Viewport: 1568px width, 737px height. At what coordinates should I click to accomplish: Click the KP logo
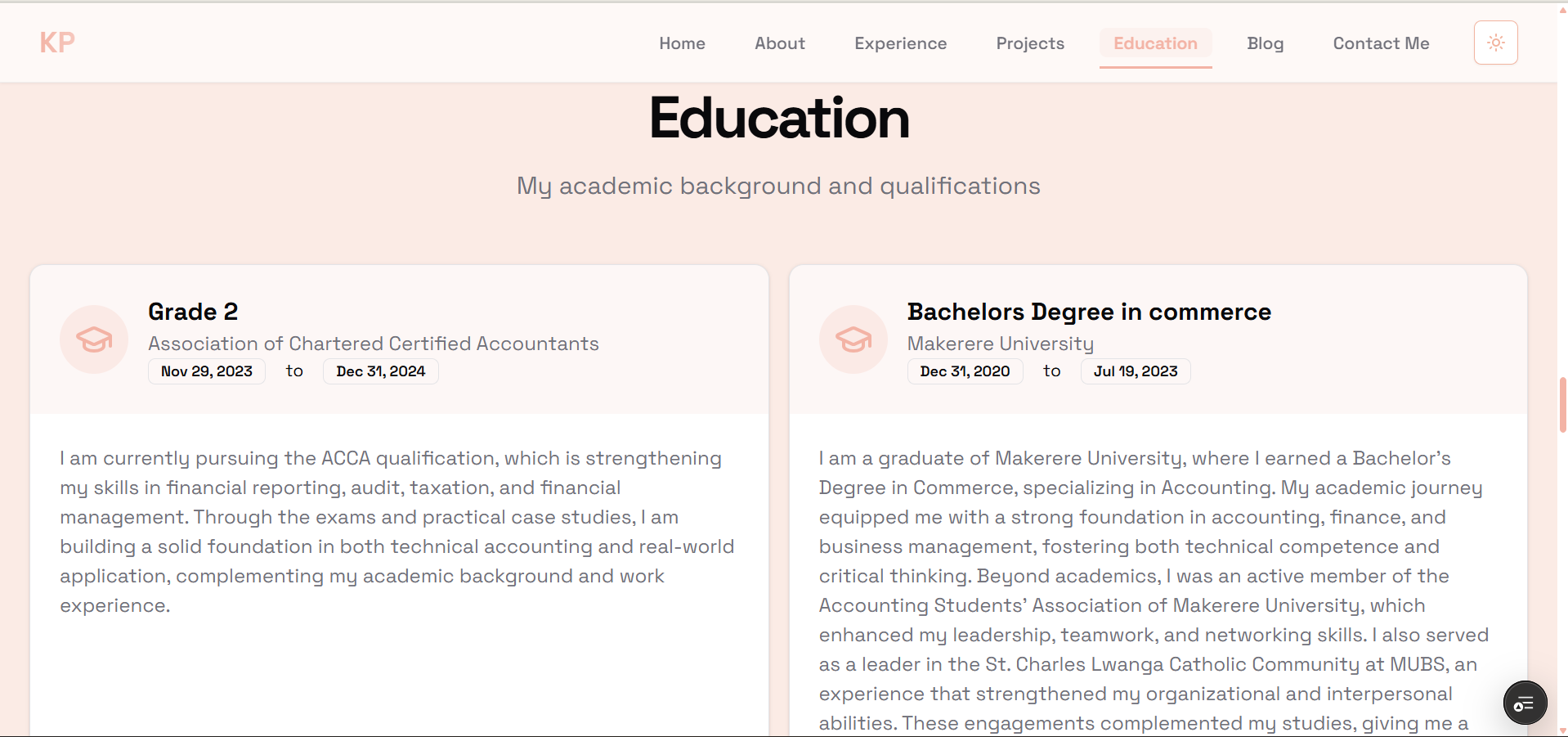tap(57, 43)
